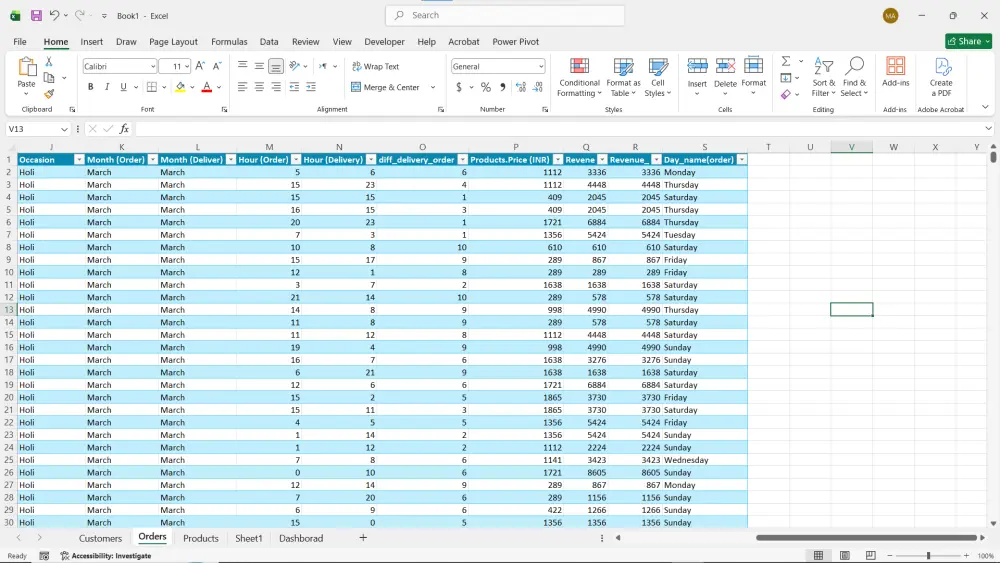Click the green Share button
The image size is (1000, 563).
pos(968,41)
